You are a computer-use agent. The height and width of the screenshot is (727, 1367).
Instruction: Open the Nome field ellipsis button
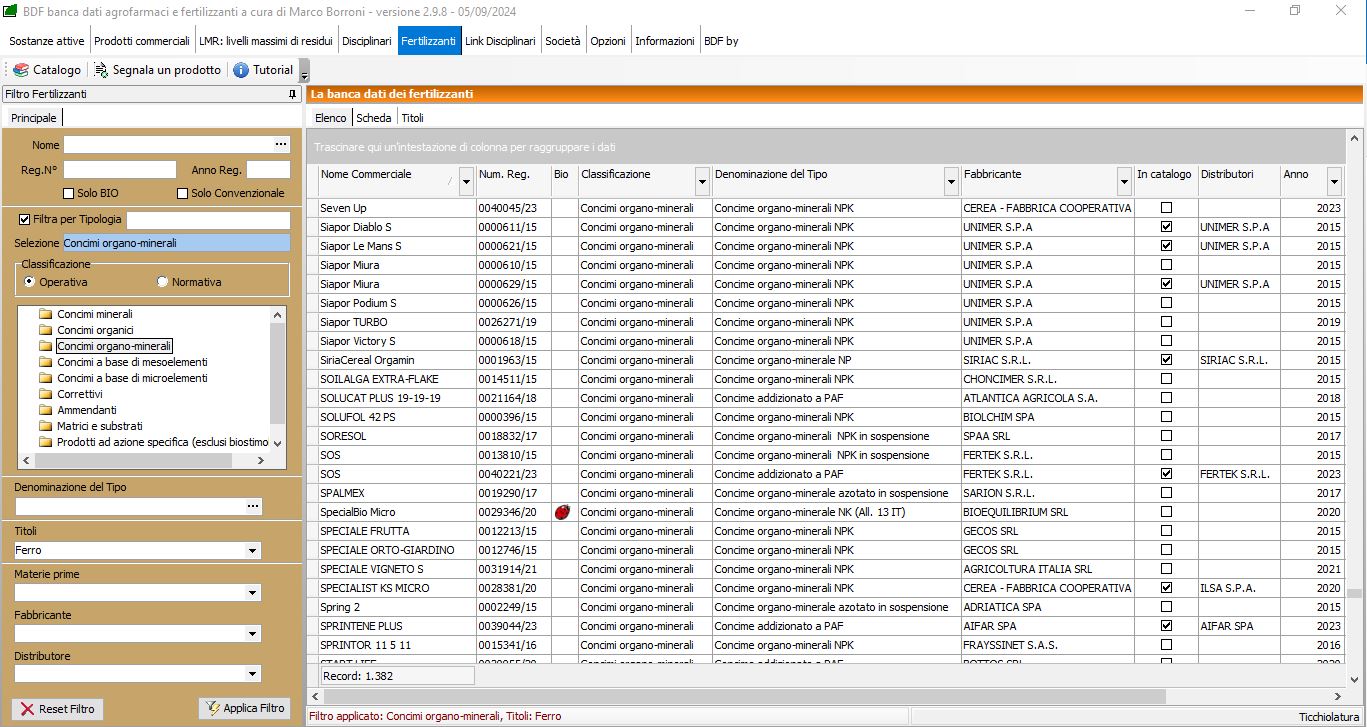[x=281, y=144]
